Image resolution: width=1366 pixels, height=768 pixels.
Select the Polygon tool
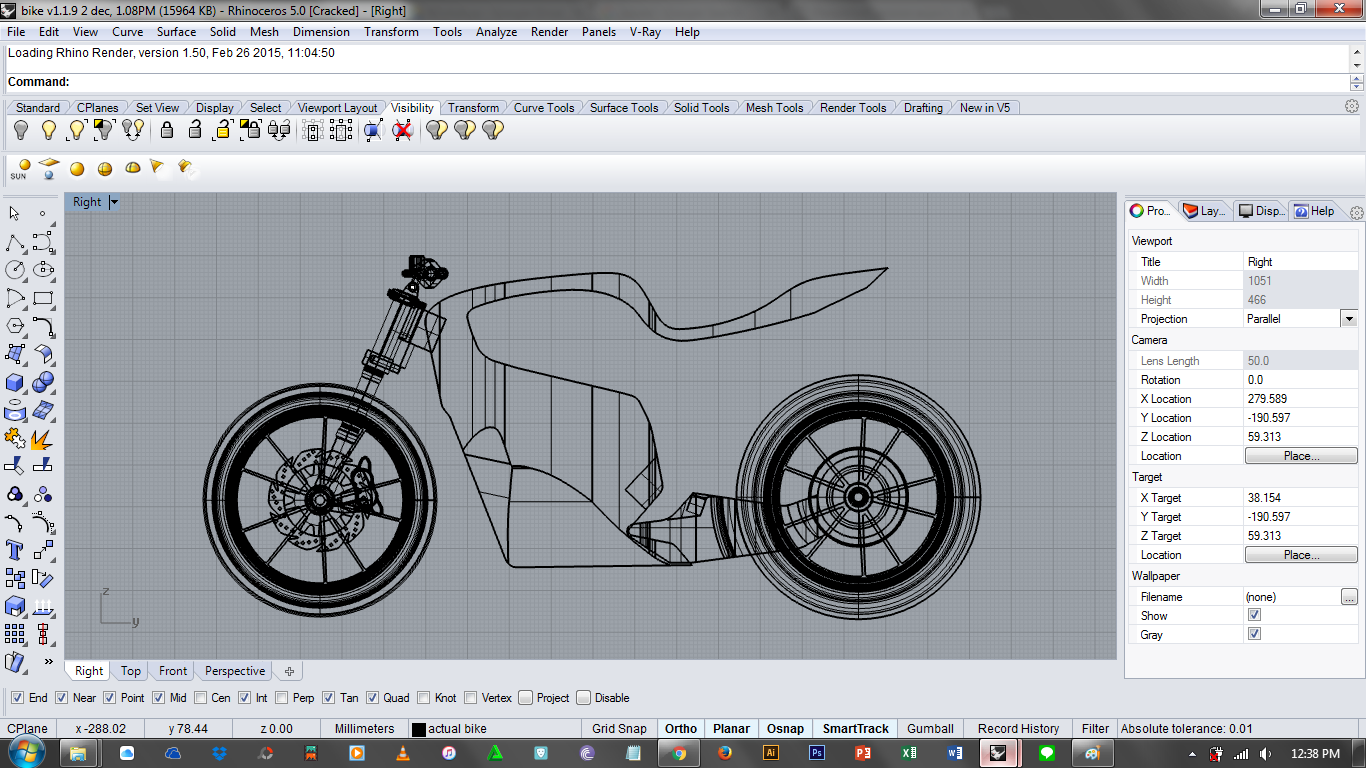click(x=14, y=326)
